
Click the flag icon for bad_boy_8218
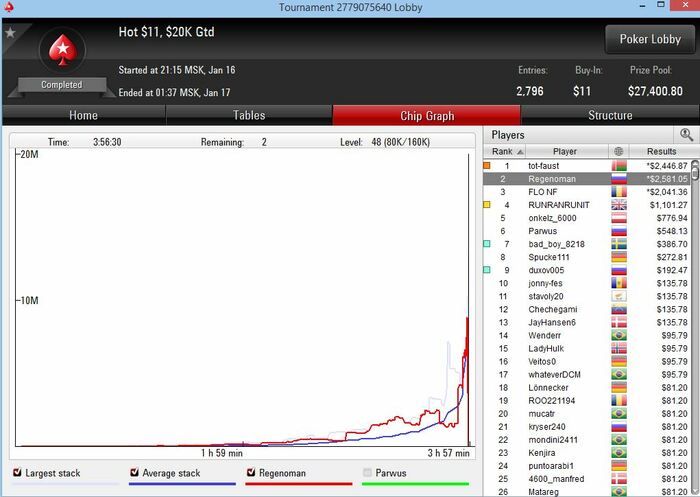pyautogui.click(x=619, y=244)
